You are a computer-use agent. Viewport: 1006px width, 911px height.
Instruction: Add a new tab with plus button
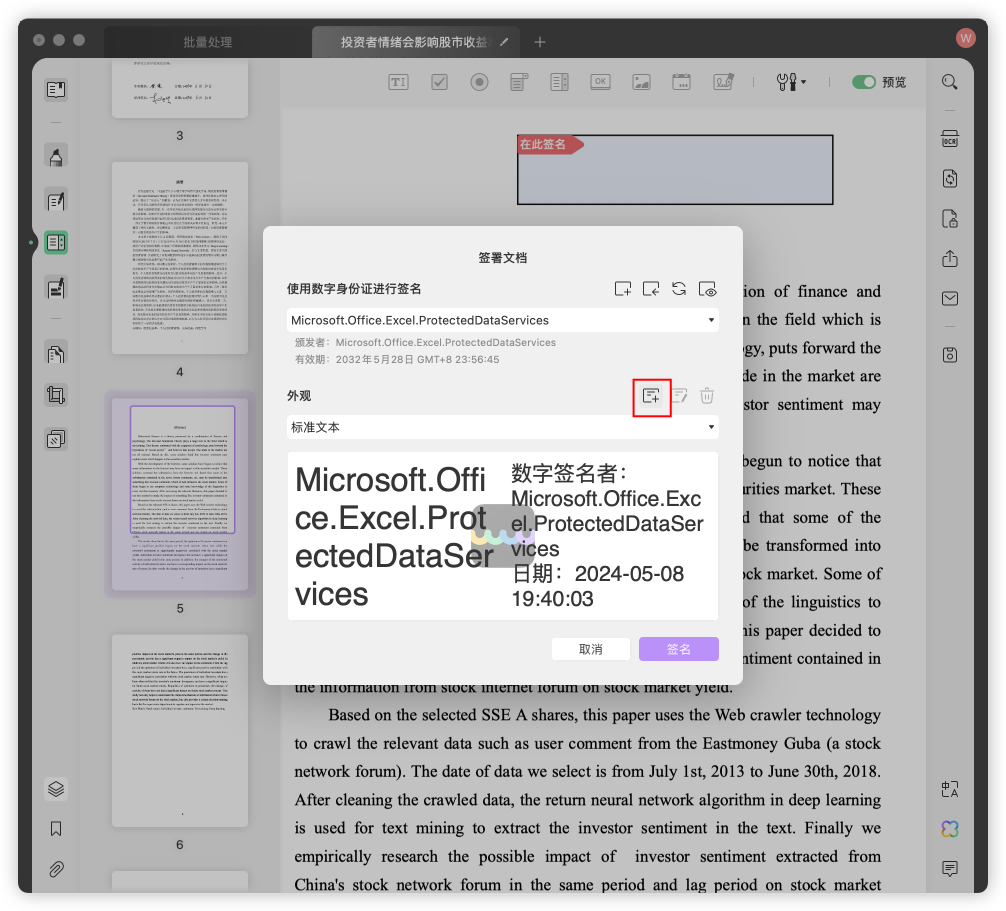tap(540, 42)
